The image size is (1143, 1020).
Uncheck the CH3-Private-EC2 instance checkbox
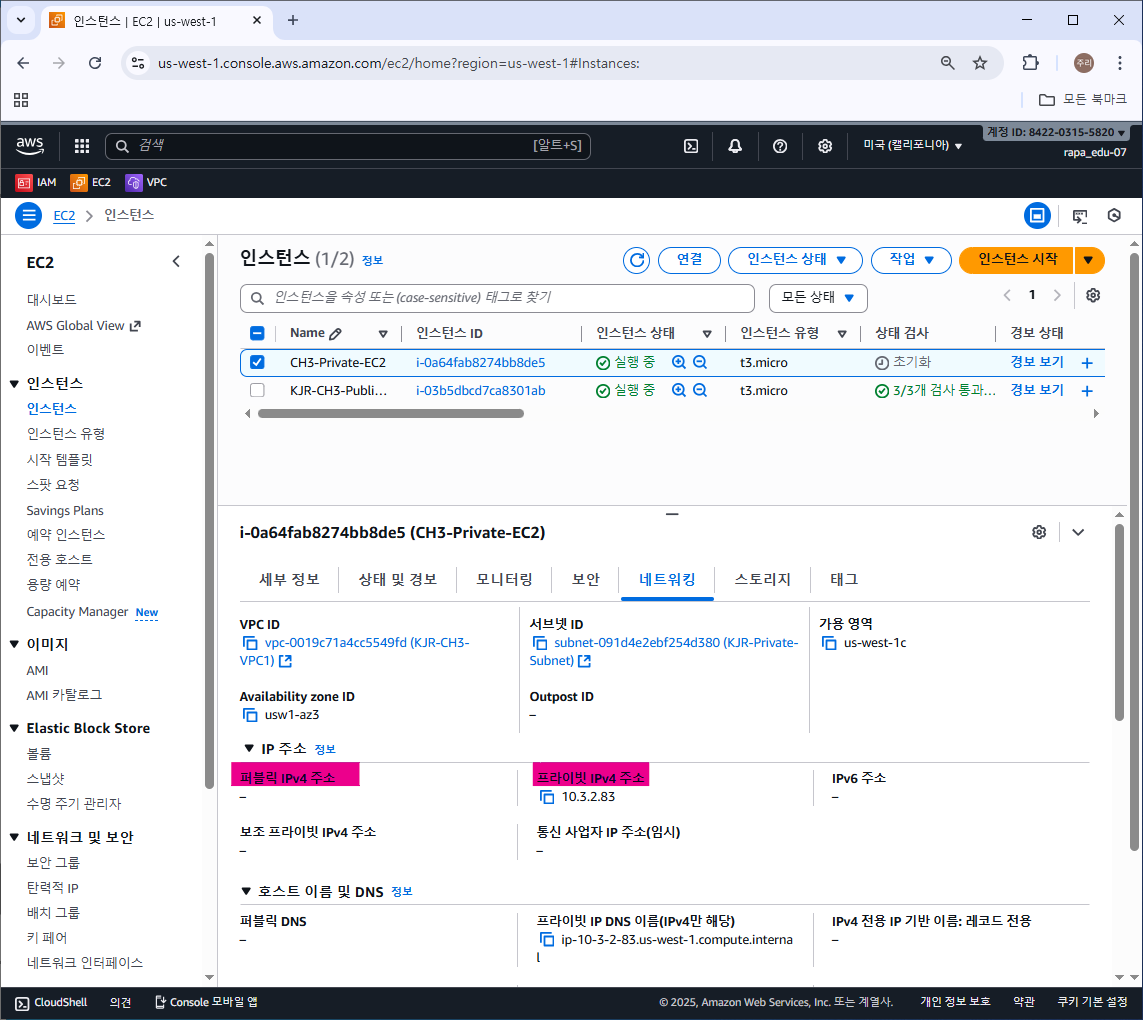(257, 362)
